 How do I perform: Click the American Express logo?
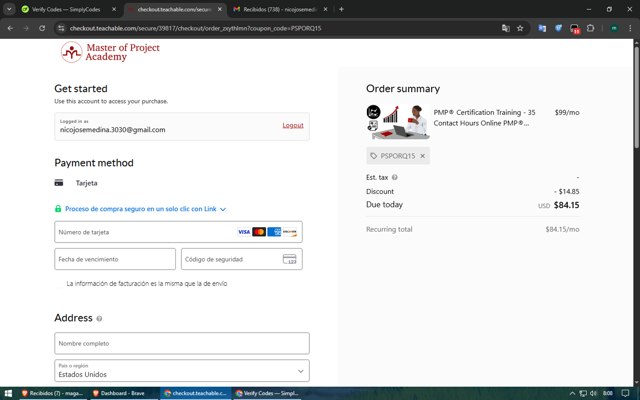(x=274, y=232)
